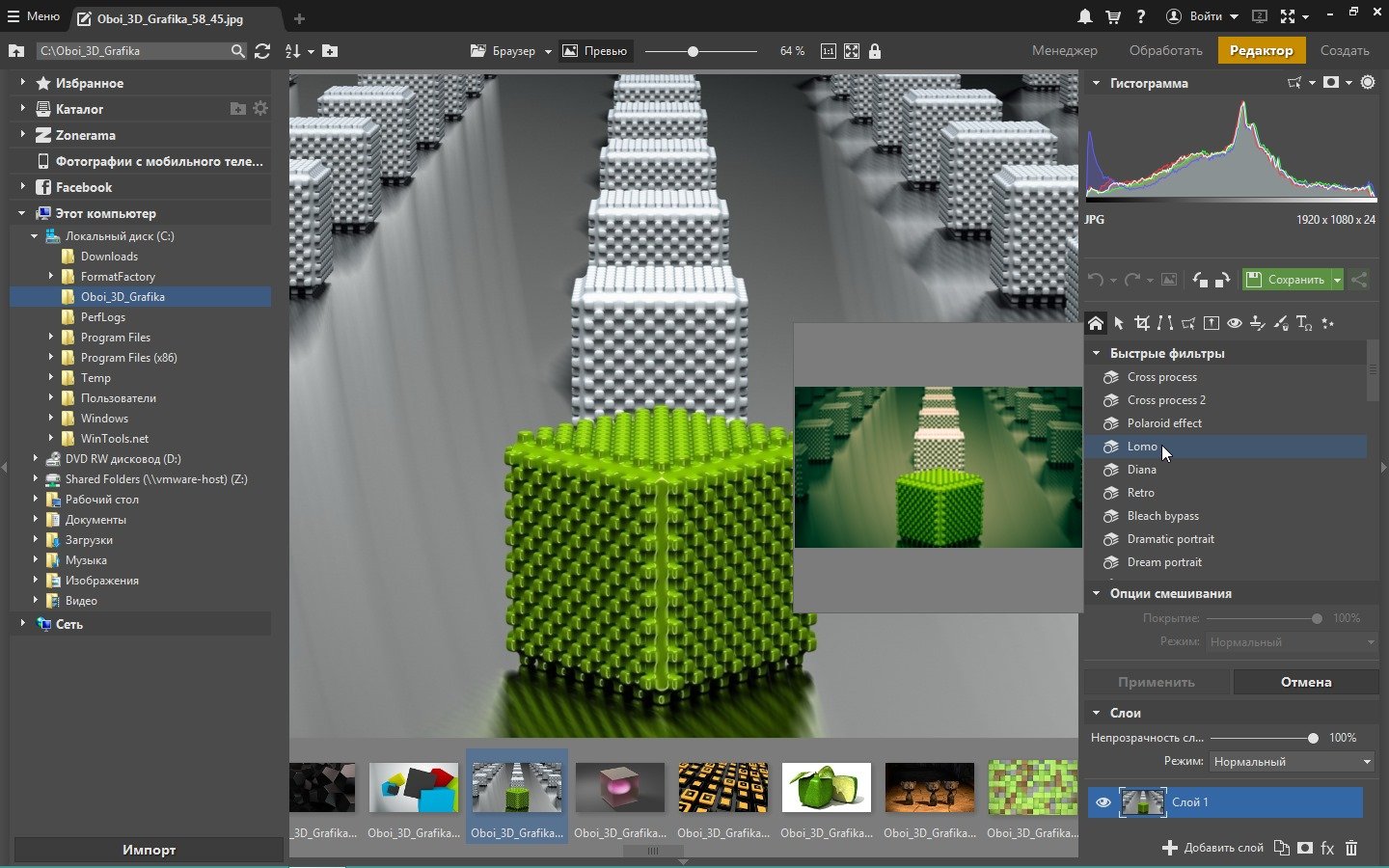Select the Crop tool in editor toolbar
Screen dimensions: 1389x868
tap(1142, 323)
